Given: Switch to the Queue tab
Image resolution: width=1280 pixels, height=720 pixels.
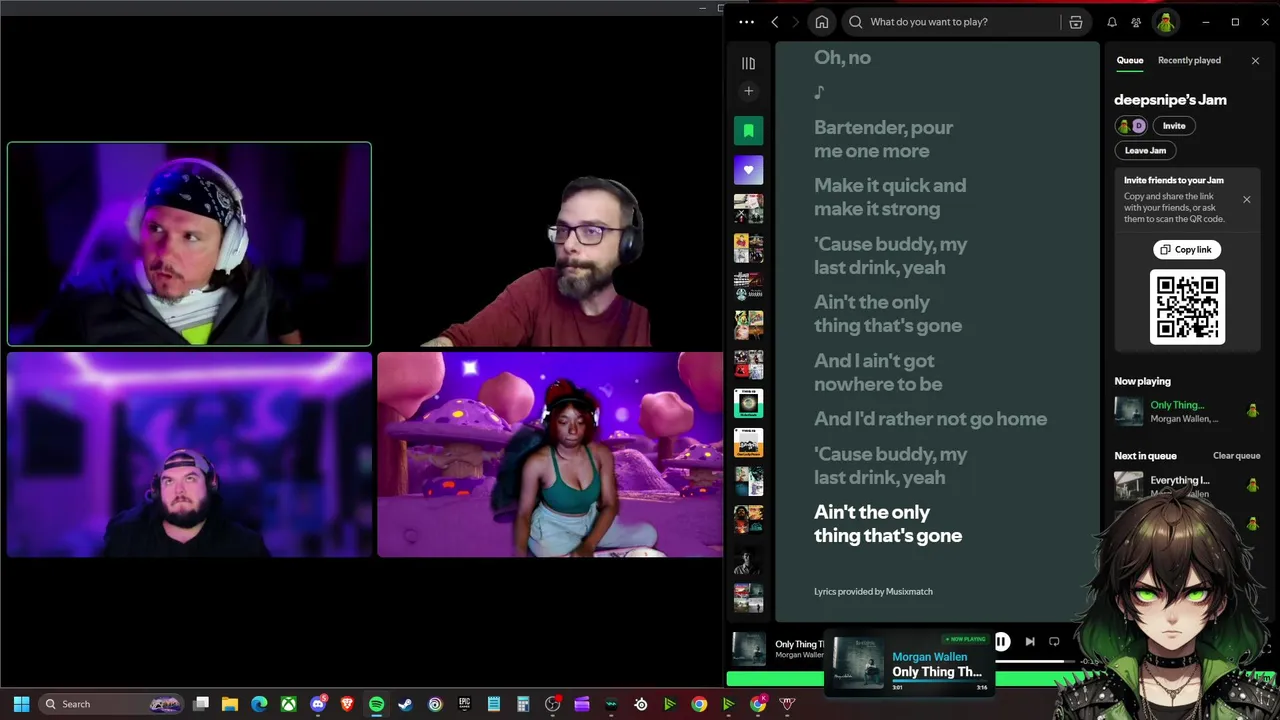Looking at the screenshot, I should click(x=1130, y=60).
